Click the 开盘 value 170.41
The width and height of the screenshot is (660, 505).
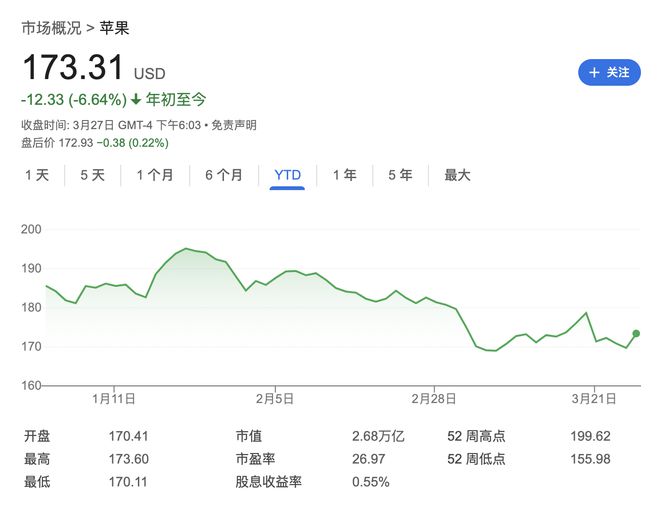(128, 436)
